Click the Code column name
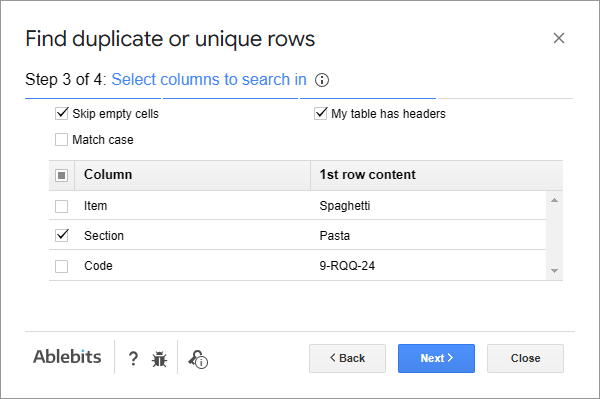 coord(98,266)
